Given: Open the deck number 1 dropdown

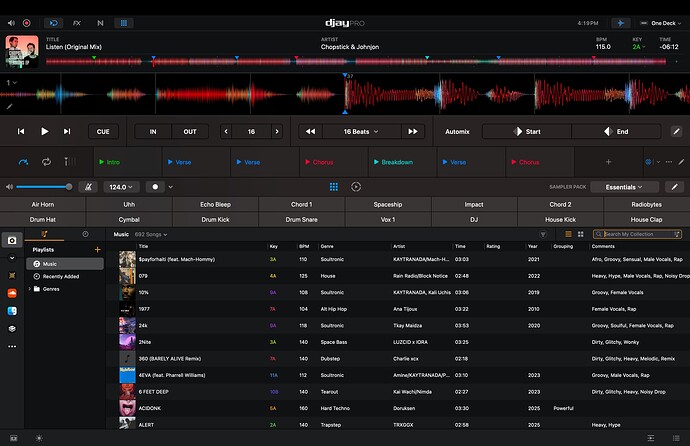Looking at the screenshot, I should click(x=11, y=82).
